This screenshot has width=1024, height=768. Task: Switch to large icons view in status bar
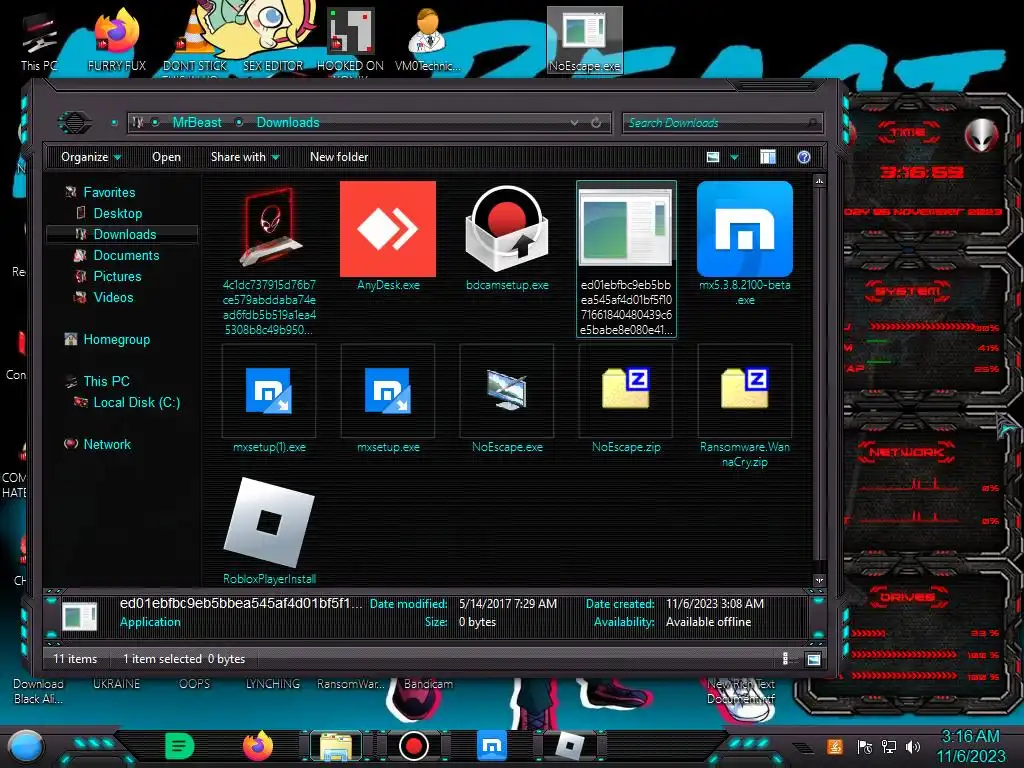click(814, 659)
